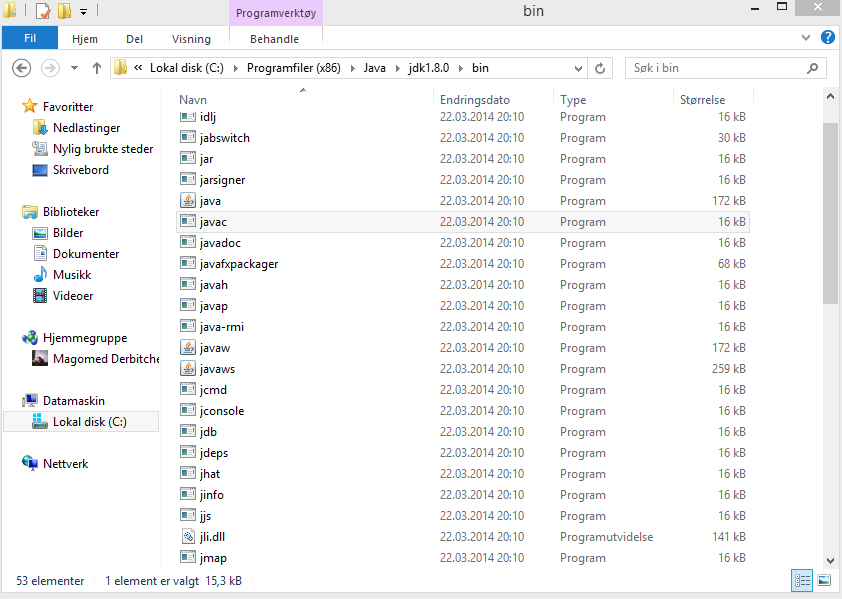Open Bilder library icon
This screenshot has height=599, width=842.
[x=40, y=233]
